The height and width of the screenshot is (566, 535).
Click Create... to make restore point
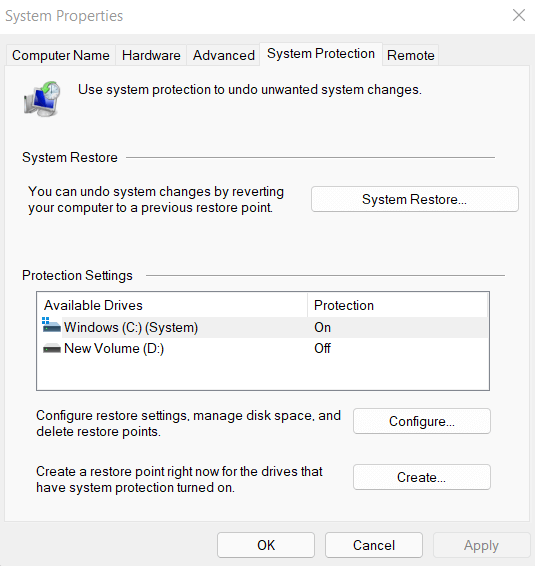pos(422,477)
